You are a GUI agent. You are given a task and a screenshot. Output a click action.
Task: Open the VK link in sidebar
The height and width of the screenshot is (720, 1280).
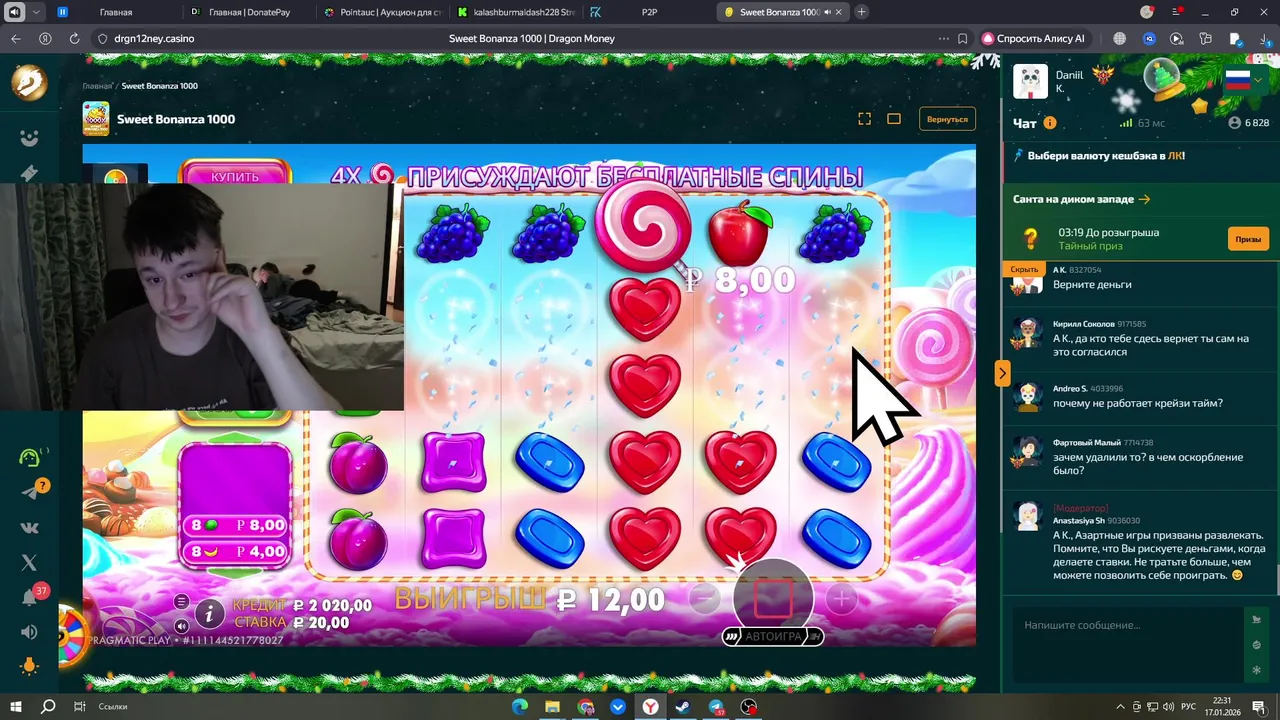pyautogui.click(x=29, y=527)
